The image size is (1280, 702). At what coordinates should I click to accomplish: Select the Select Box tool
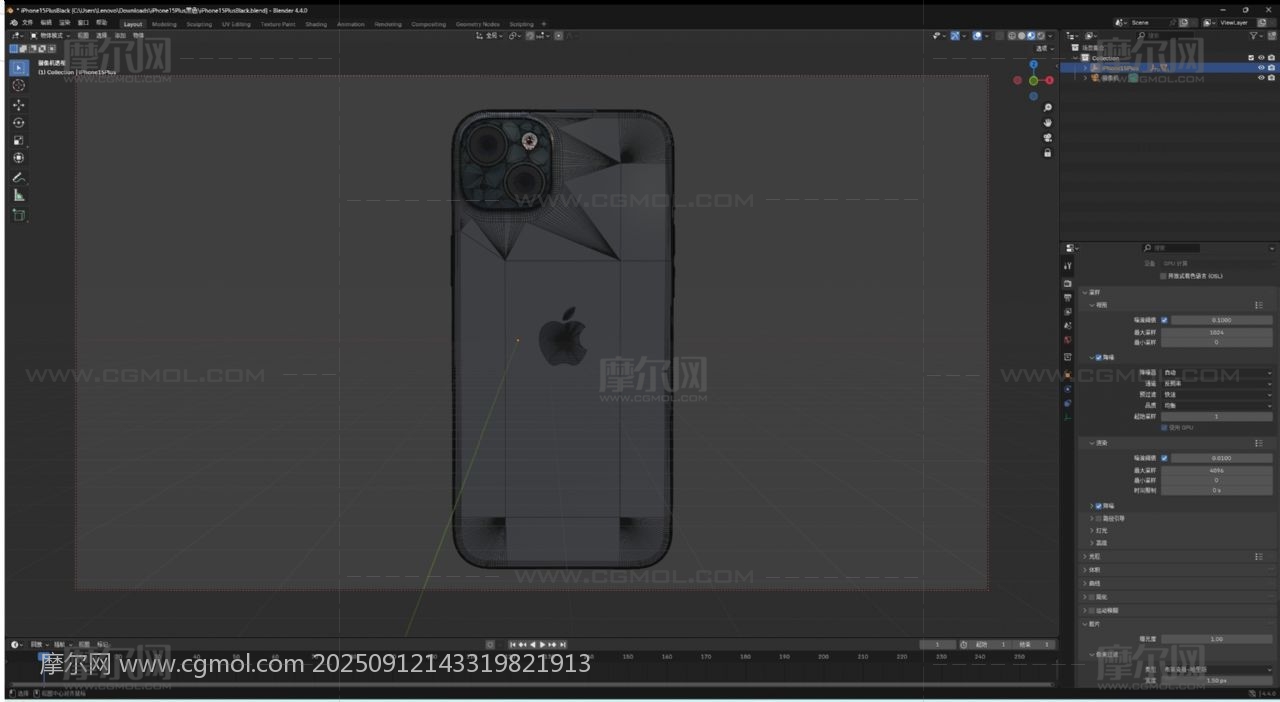tap(18, 68)
